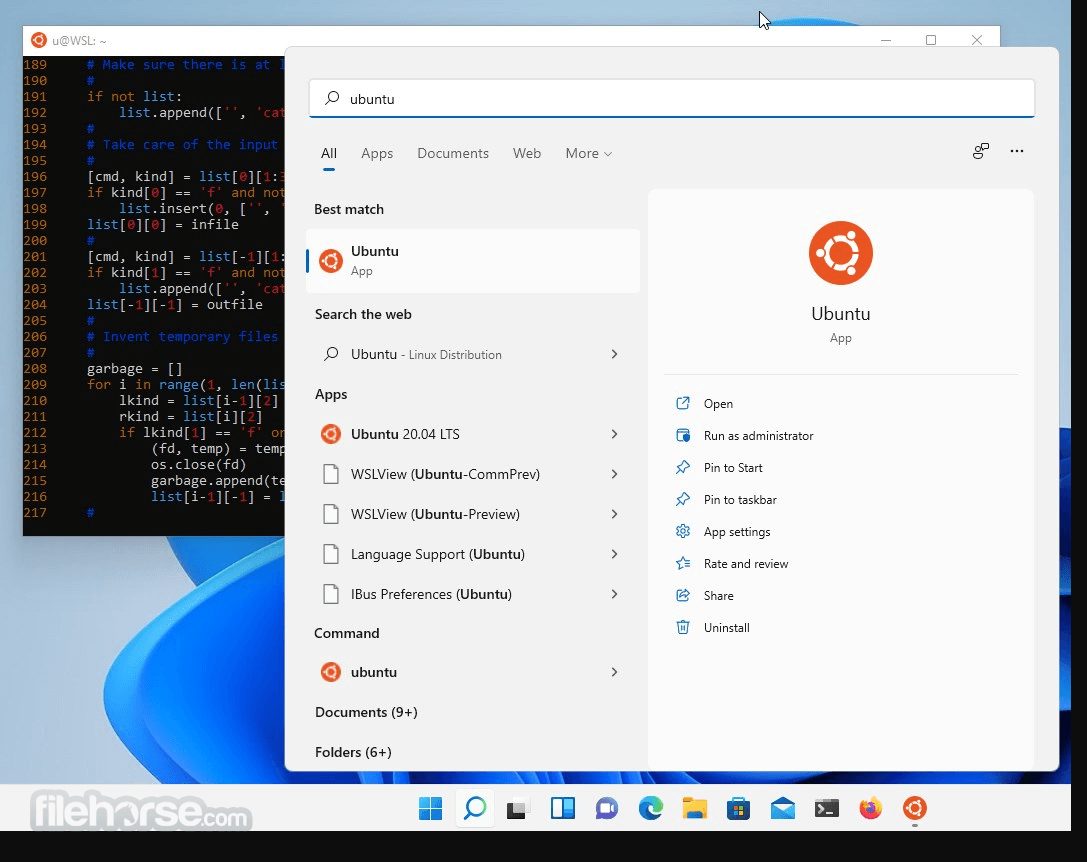Click the Uninstall trash icon
The height and width of the screenshot is (862, 1087).
tap(683, 627)
